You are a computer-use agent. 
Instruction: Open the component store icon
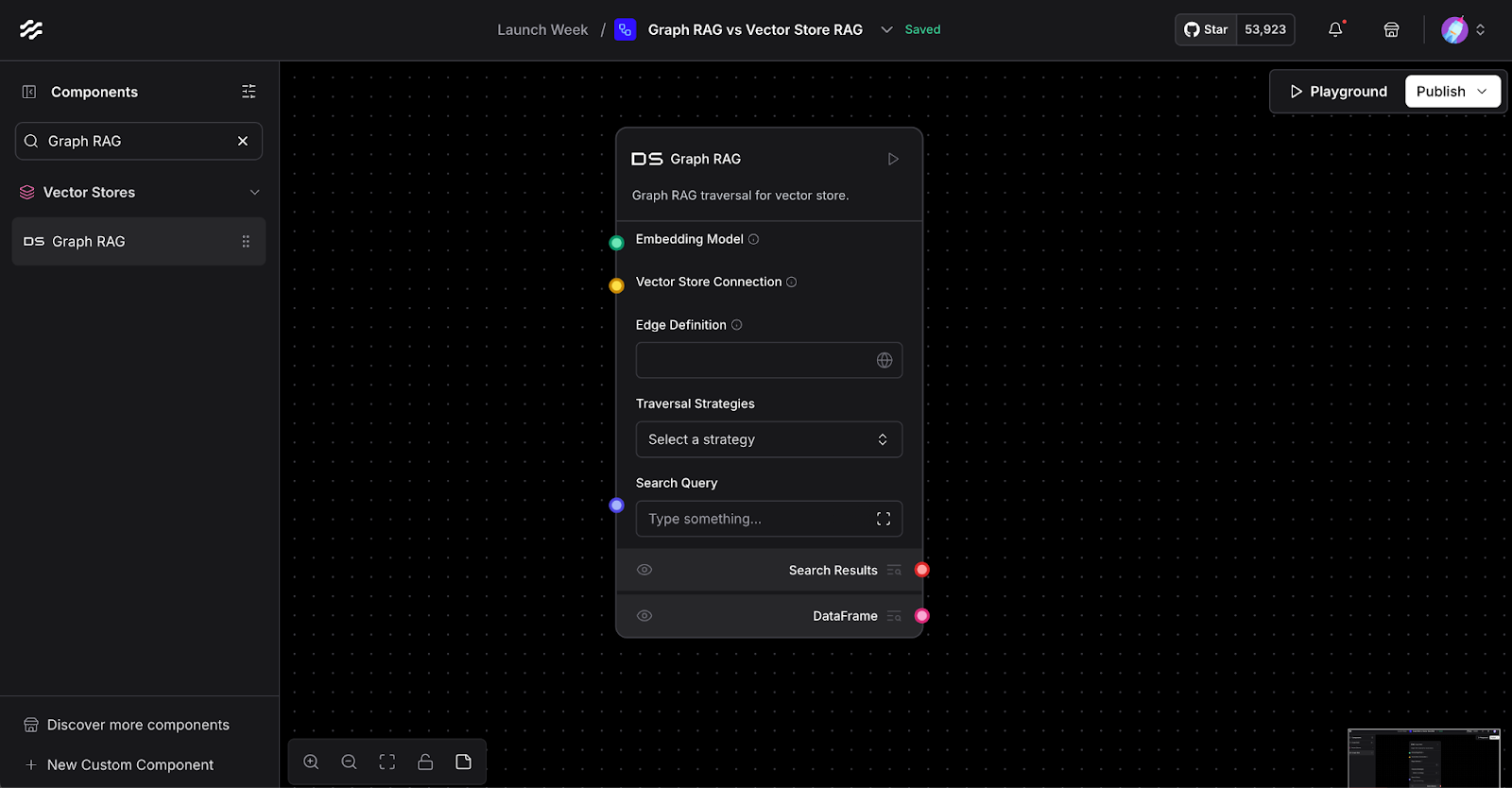(x=1391, y=29)
